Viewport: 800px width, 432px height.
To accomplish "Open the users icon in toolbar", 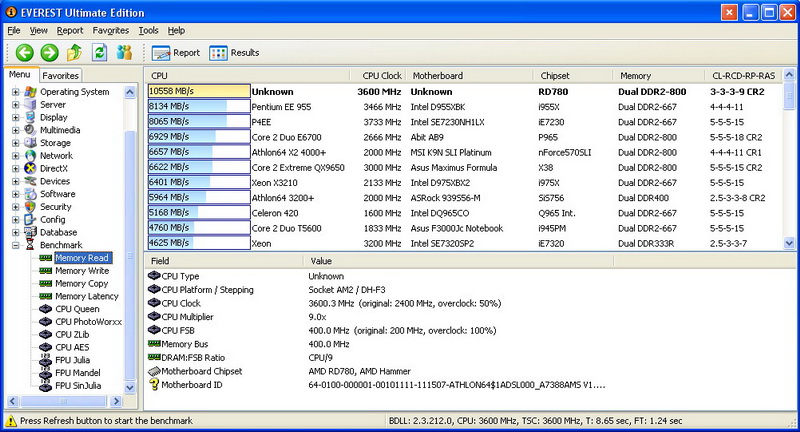I will coord(124,52).
